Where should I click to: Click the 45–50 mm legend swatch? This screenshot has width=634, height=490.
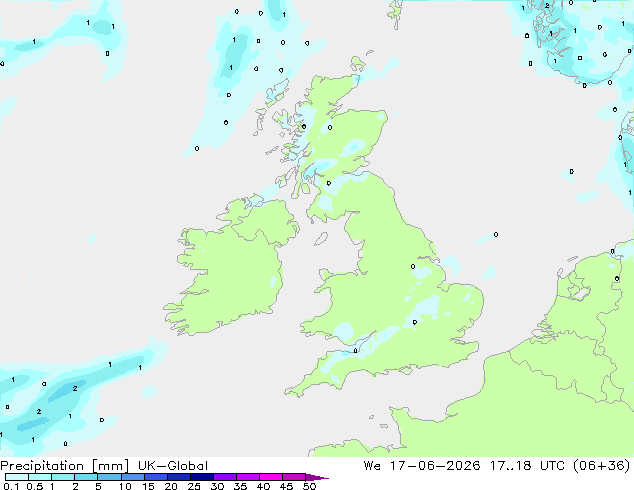click(x=294, y=477)
